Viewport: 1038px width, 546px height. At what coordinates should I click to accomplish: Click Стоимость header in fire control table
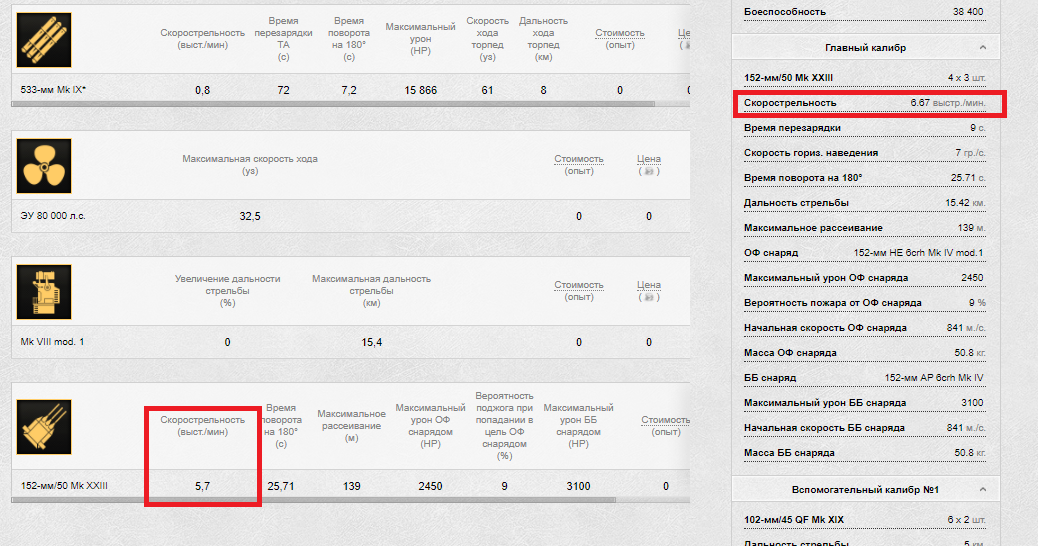click(579, 285)
